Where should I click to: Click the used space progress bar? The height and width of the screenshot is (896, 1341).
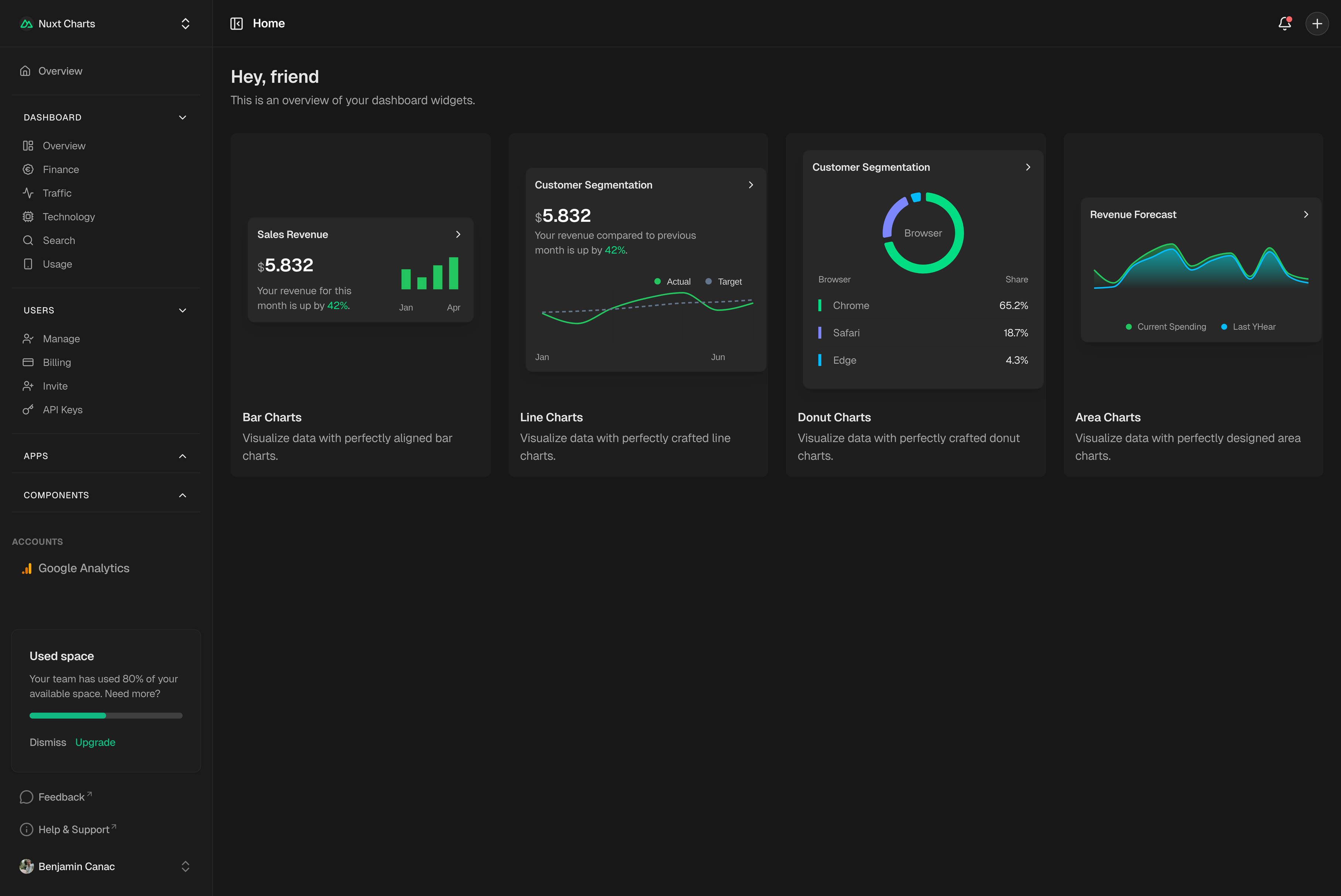(106, 715)
